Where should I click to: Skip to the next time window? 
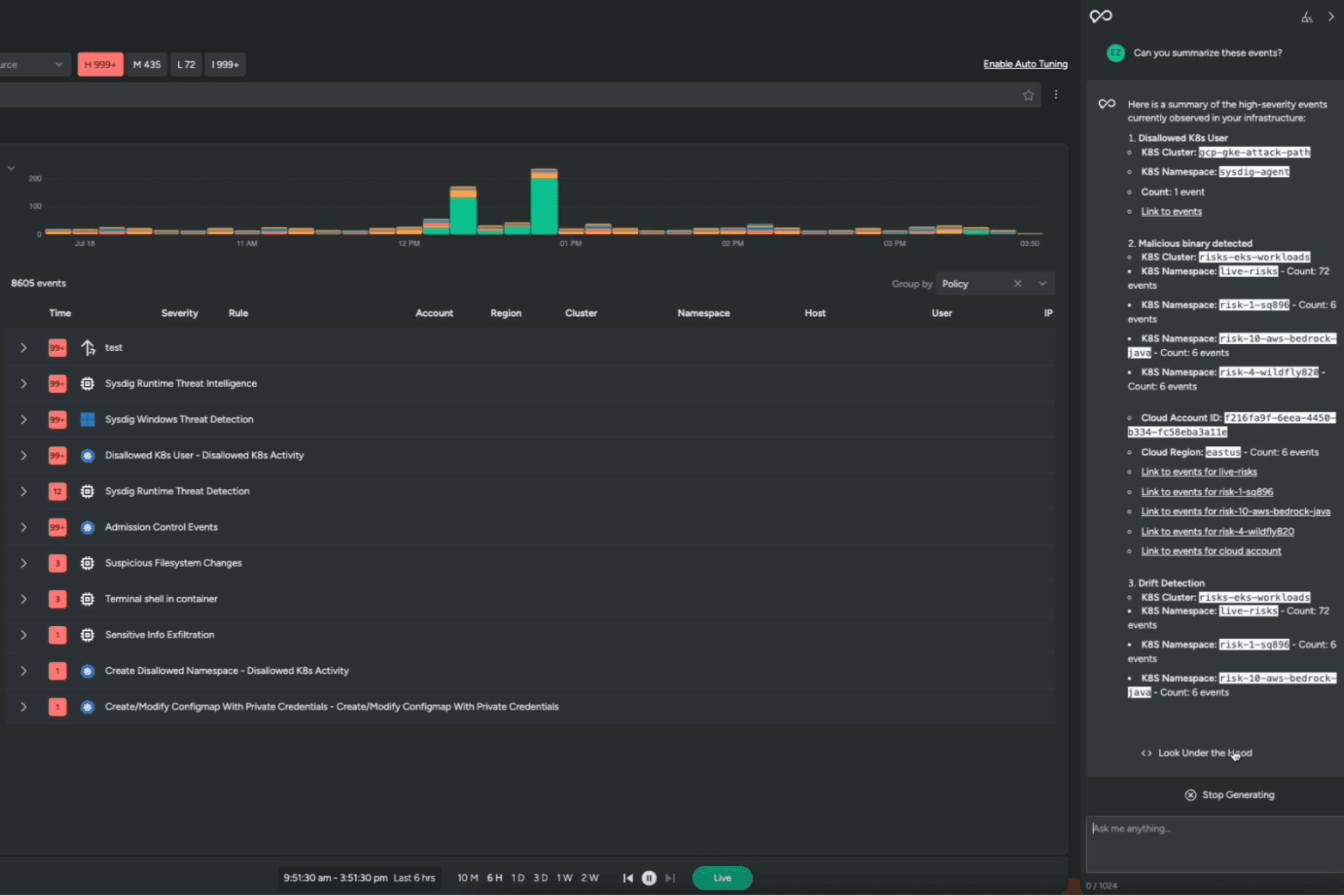671,878
